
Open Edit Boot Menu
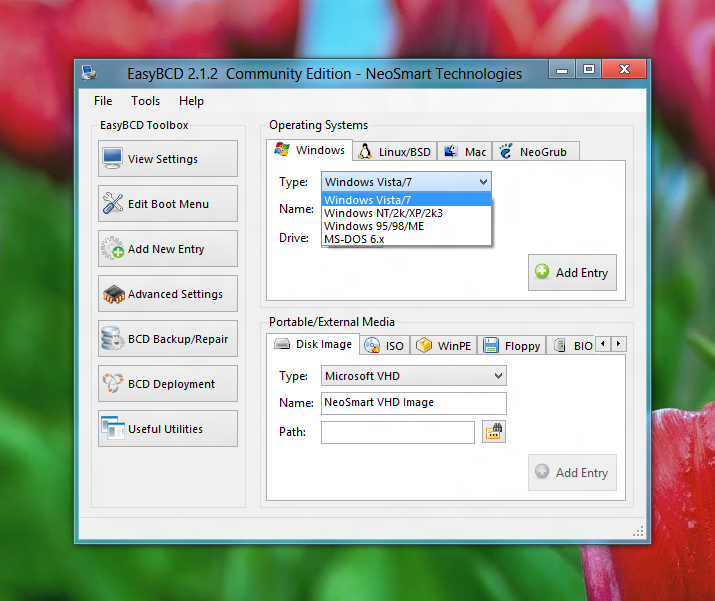pyautogui.click(x=168, y=203)
